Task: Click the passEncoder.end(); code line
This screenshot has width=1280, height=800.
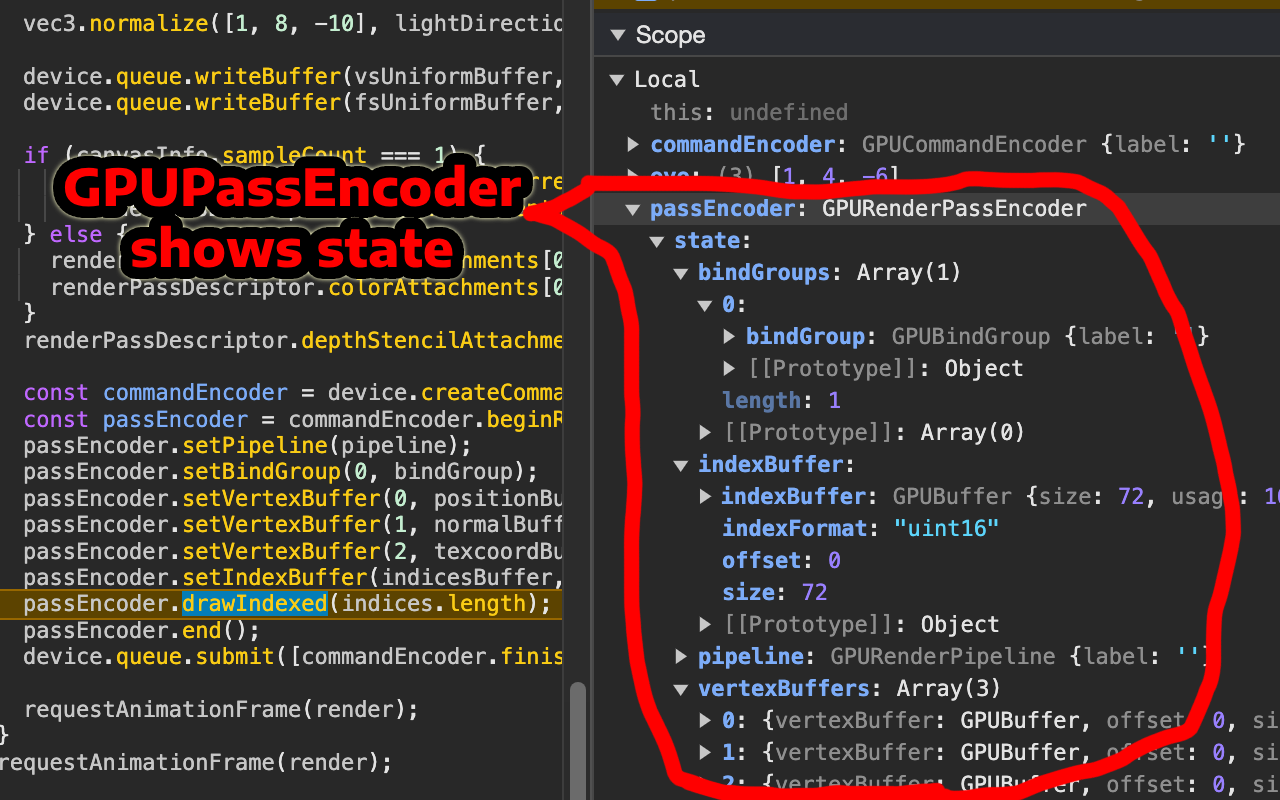Action: [x=142, y=631]
